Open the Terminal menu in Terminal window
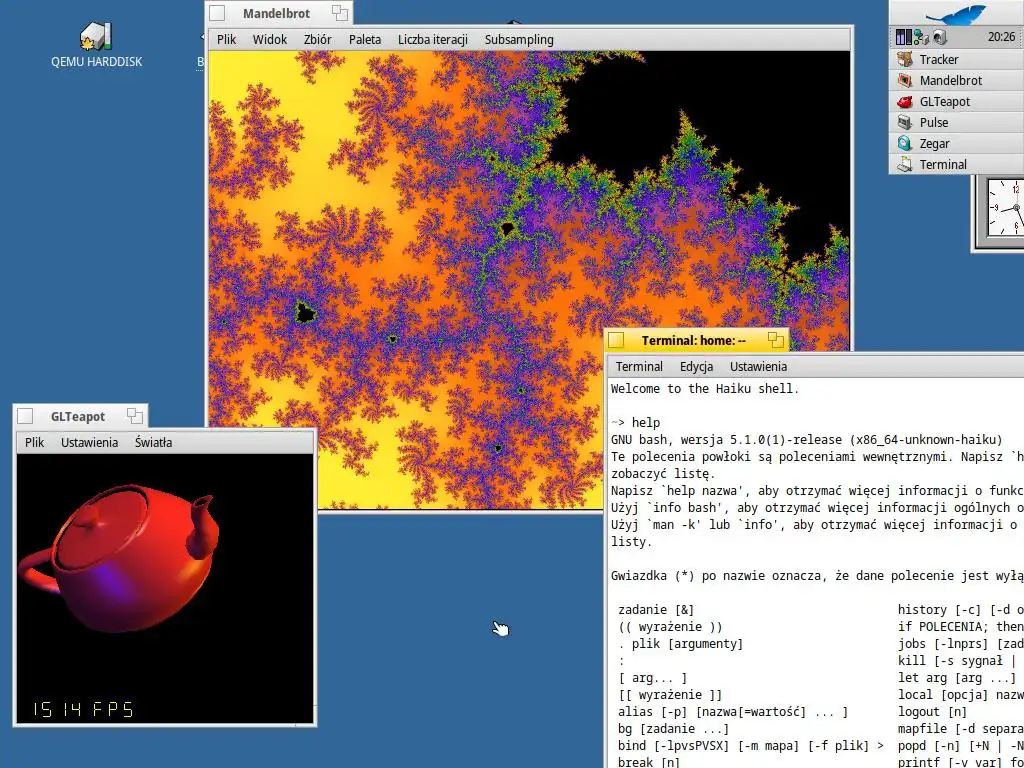The width and height of the screenshot is (1024, 768). click(639, 366)
